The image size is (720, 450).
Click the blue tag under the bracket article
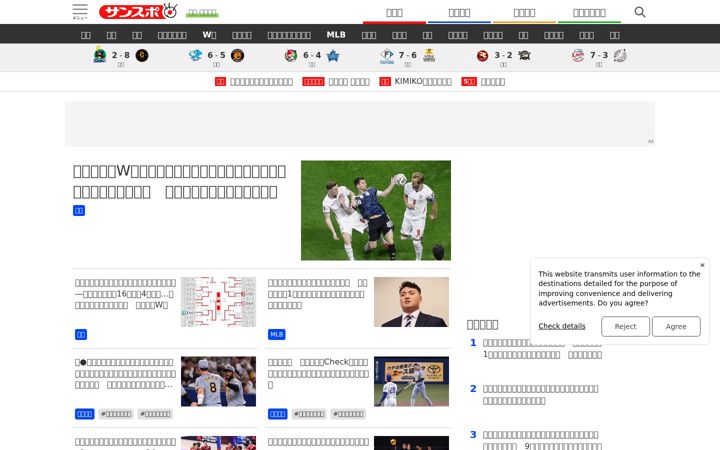[81, 334]
